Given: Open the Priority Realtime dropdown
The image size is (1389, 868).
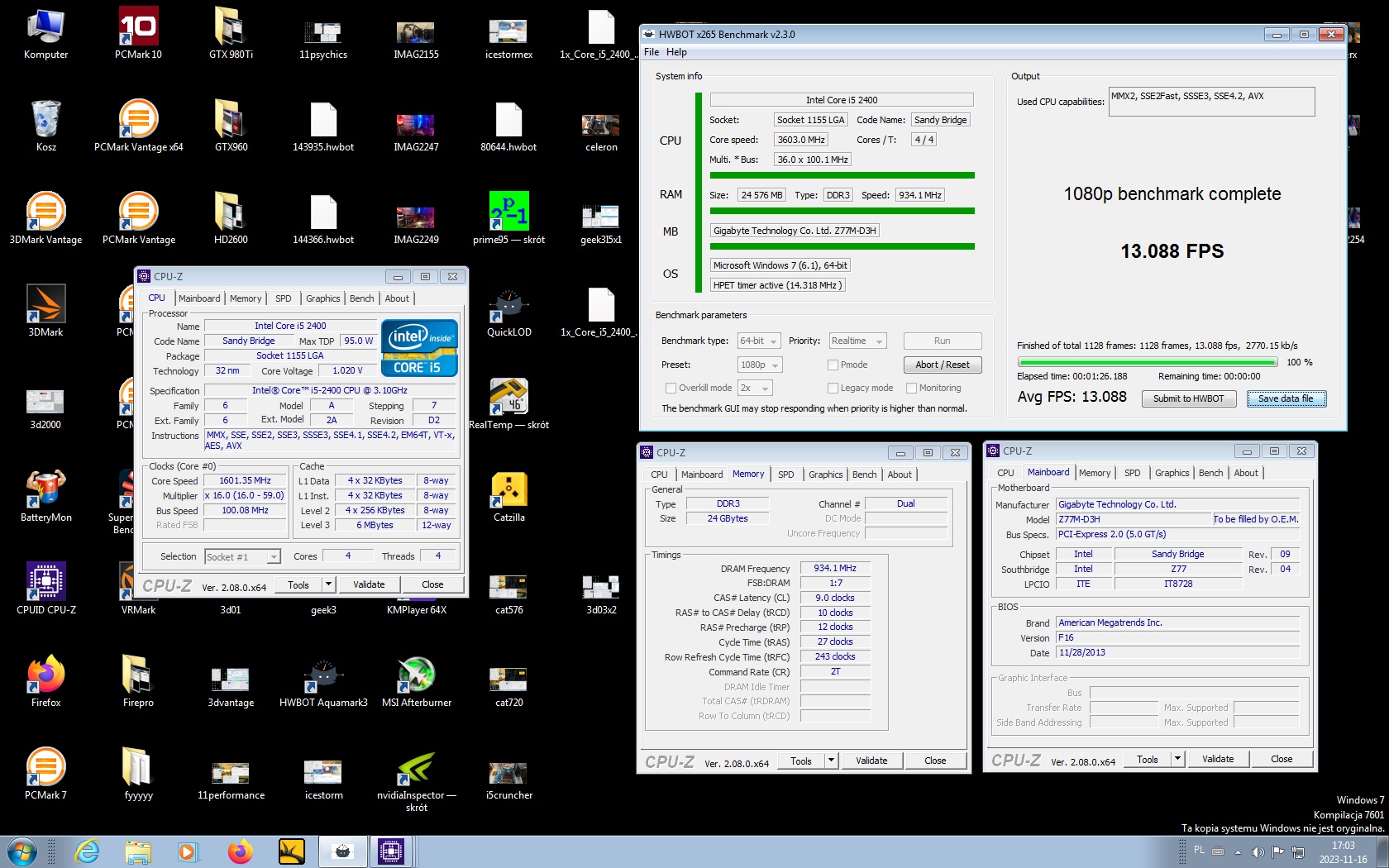Looking at the screenshot, I should coord(857,341).
